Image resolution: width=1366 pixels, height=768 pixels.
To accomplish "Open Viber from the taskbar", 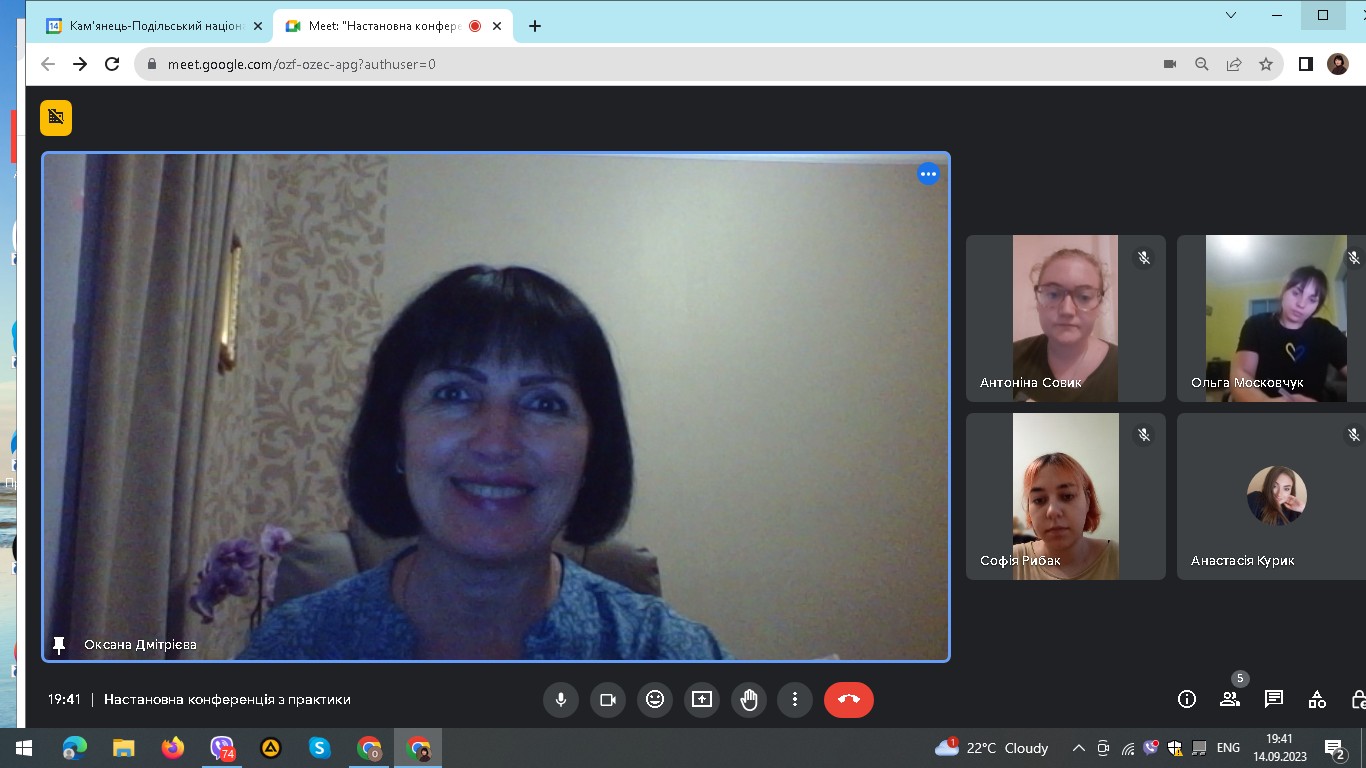I will tap(222, 748).
